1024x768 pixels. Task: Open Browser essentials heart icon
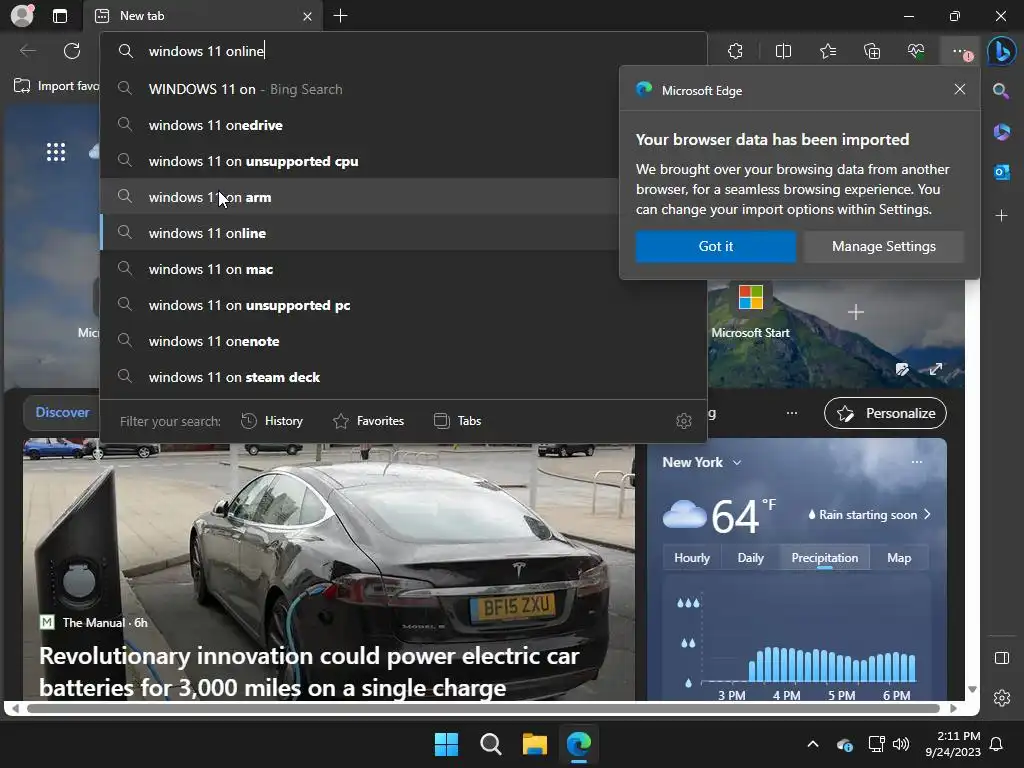[916, 51]
